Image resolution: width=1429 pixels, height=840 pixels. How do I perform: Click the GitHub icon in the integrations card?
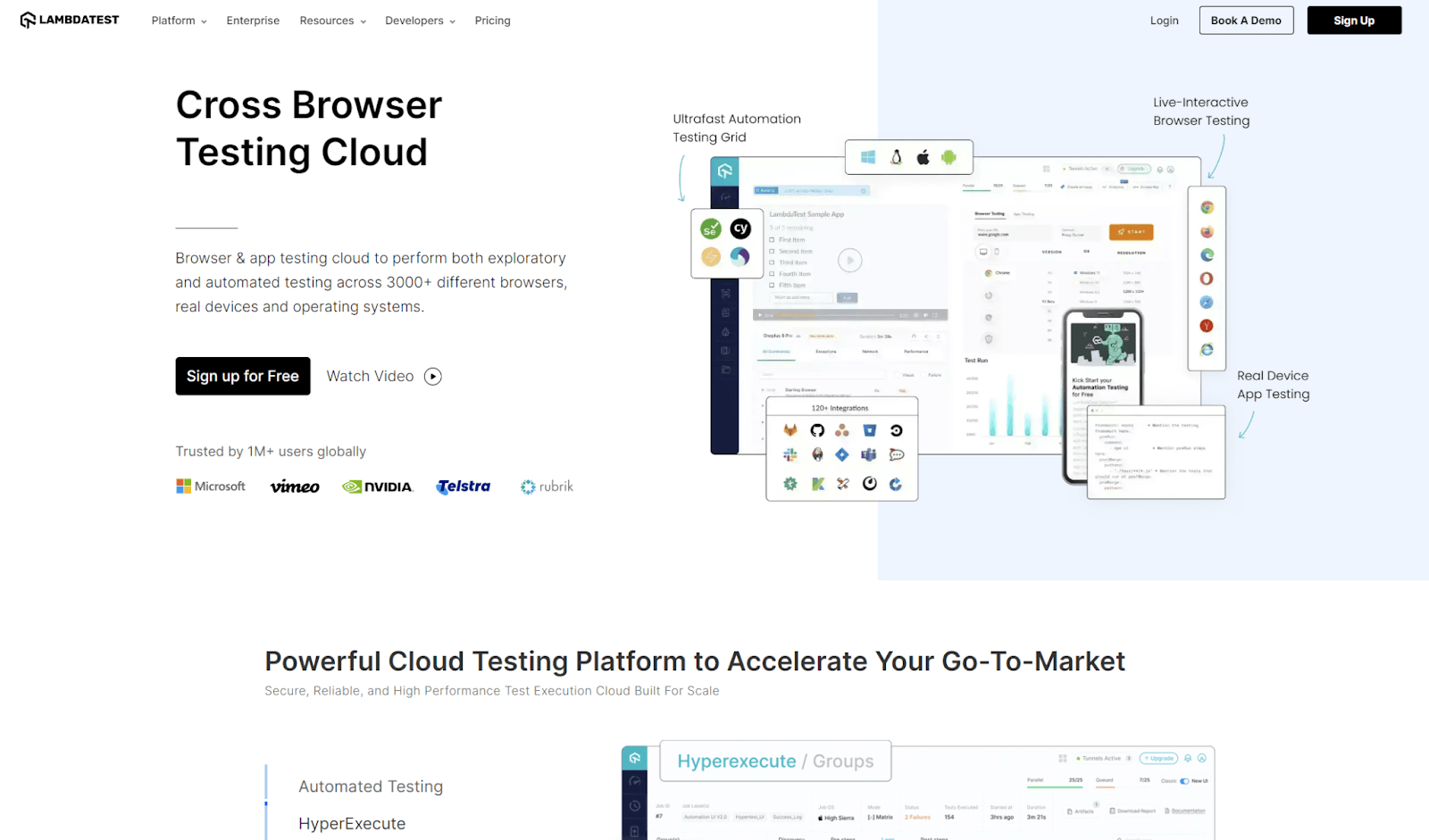(817, 430)
